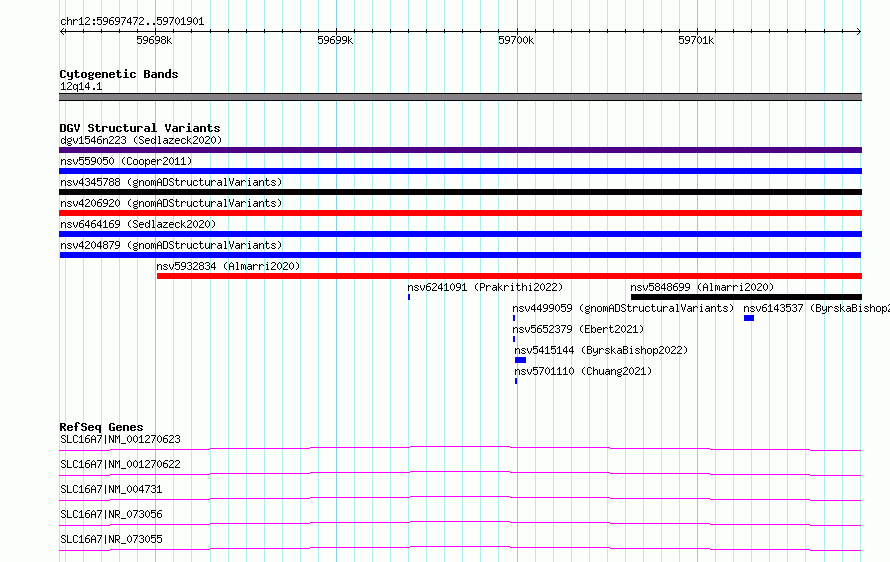Open nsv6464169 (Sedlazeck2020) label
Image resolution: width=890 pixels, height=562 pixels.
click(138, 224)
